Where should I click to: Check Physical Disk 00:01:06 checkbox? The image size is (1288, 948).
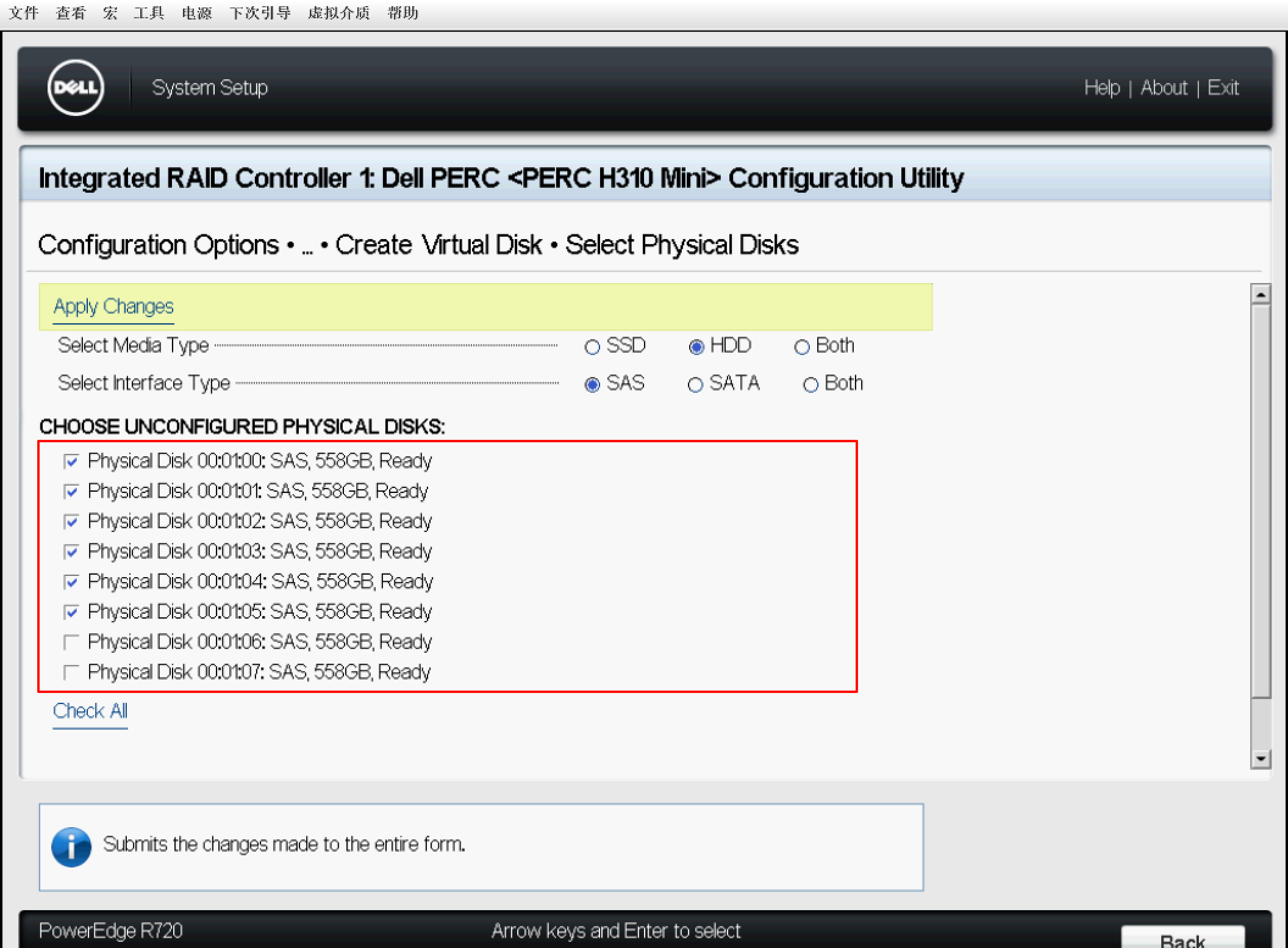(71, 642)
